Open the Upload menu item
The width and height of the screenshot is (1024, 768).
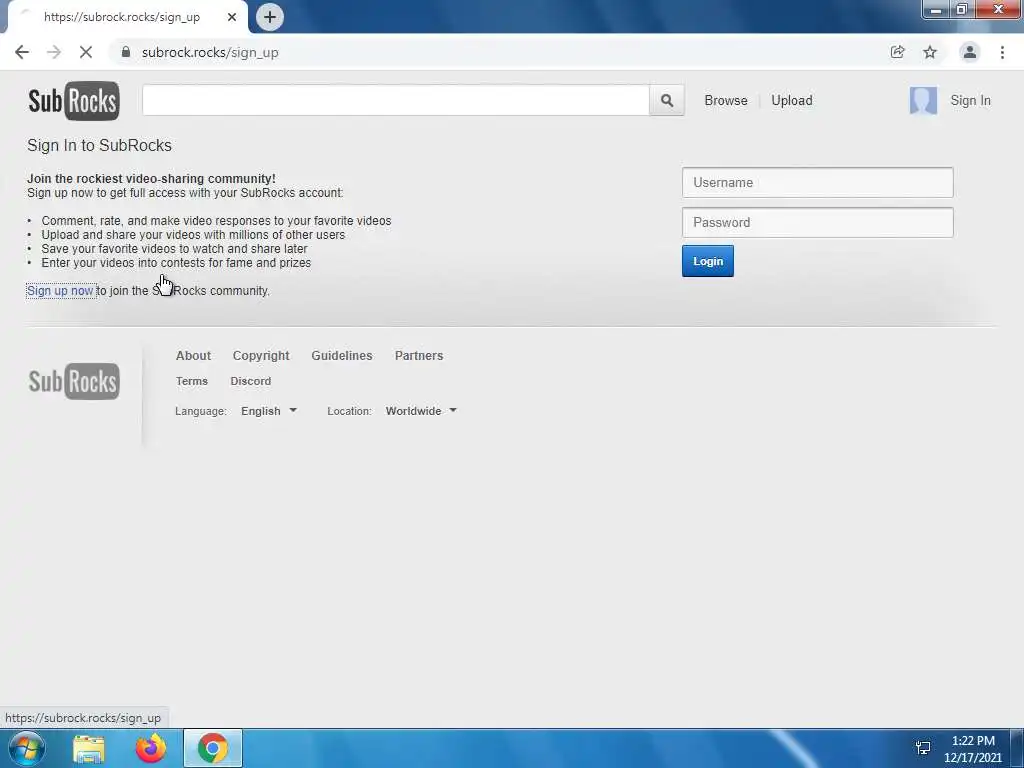(x=792, y=101)
